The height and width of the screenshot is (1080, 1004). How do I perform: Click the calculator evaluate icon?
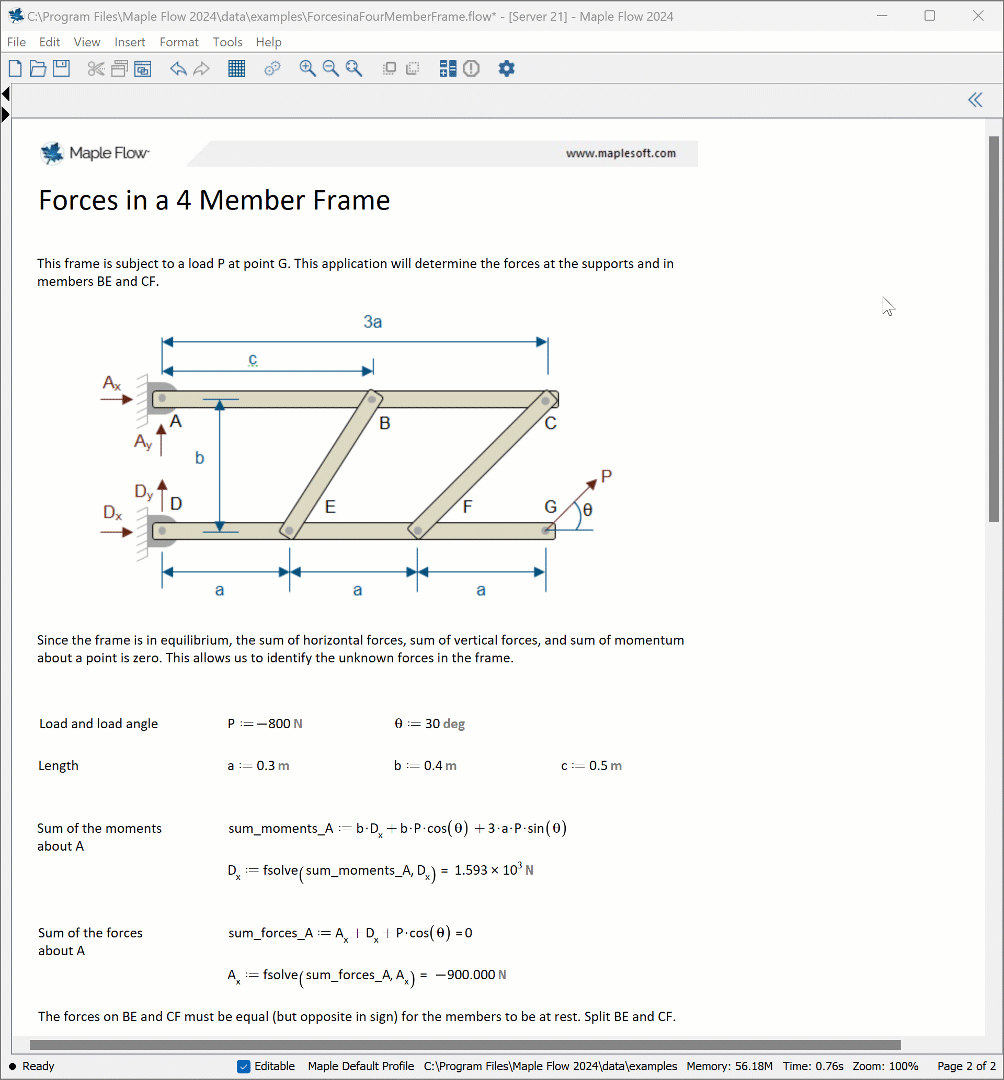click(x=447, y=69)
